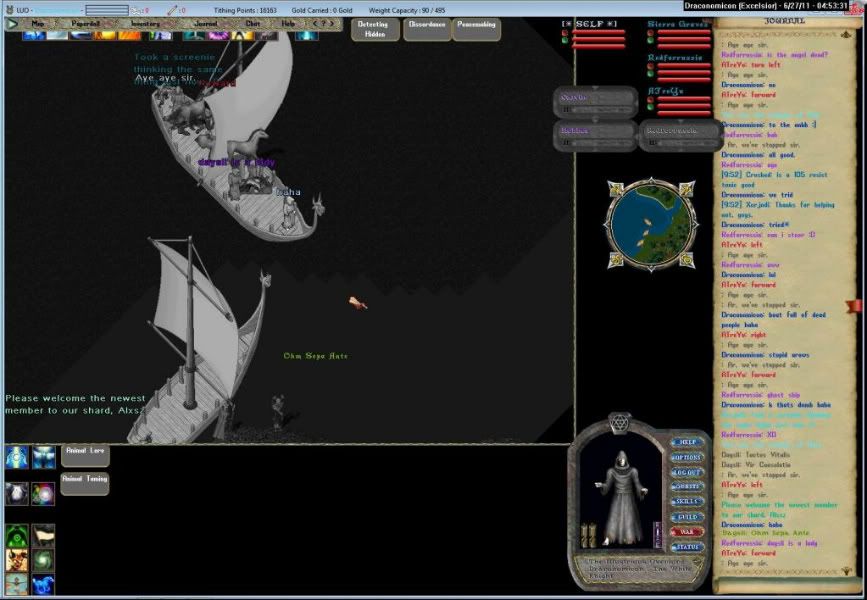Click the teal winged figure spell icon
Image resolution: width=867 pixels, height=600 pixels.
tap(17, 585)
